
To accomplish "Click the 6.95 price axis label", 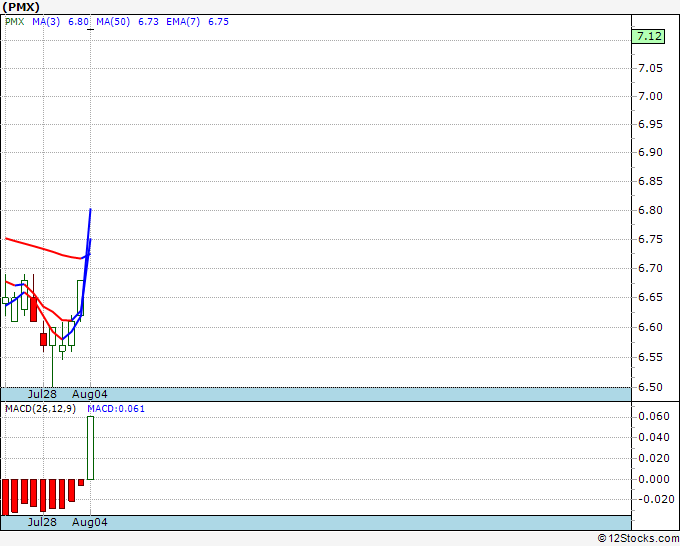I will point(651,124).
